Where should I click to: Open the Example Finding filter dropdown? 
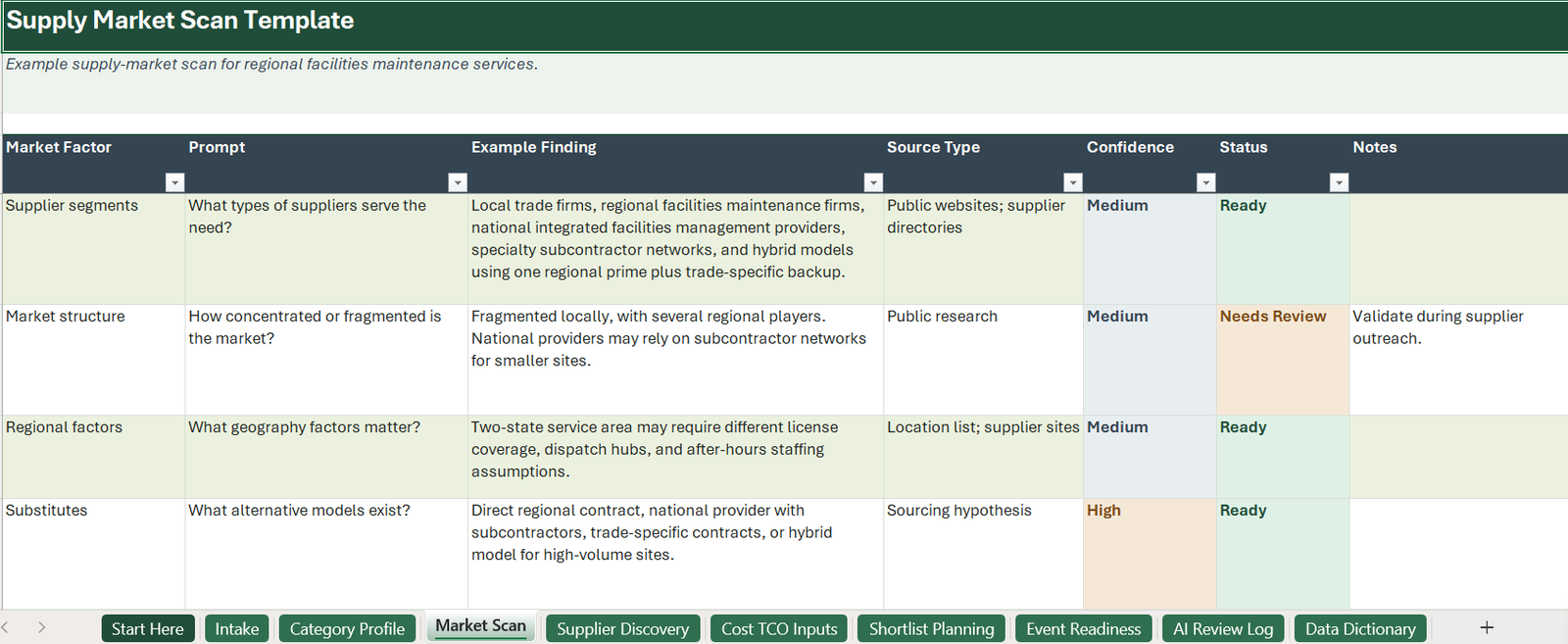pyautogui.click(x=873, y=182)
